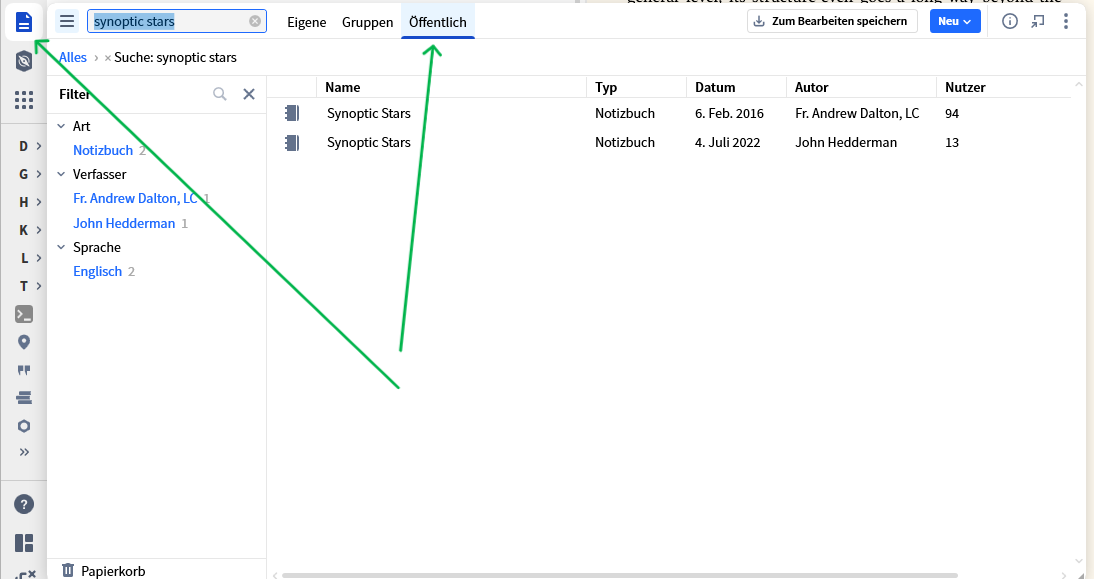Collapse the Art filter section

(63, 126)
